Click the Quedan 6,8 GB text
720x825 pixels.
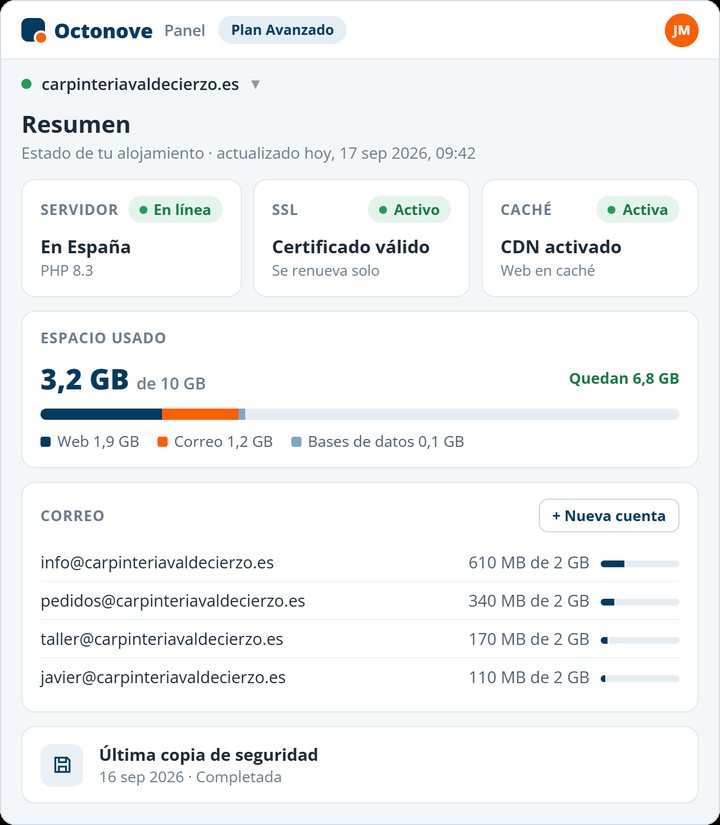pos(624,378)
